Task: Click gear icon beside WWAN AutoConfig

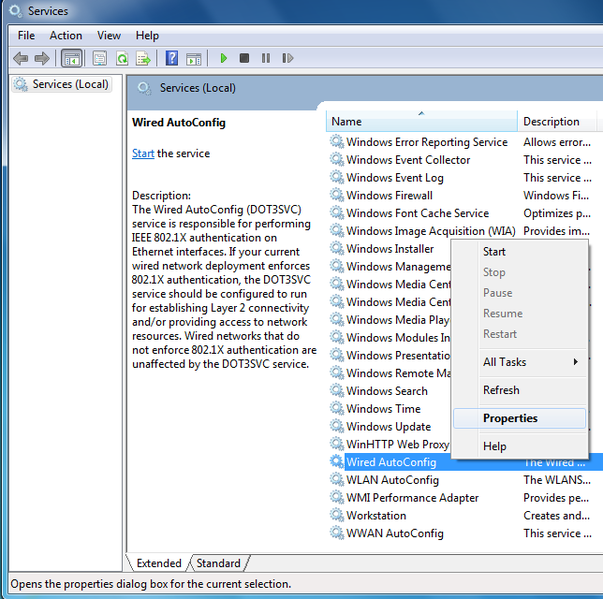Action: [336, 533]
